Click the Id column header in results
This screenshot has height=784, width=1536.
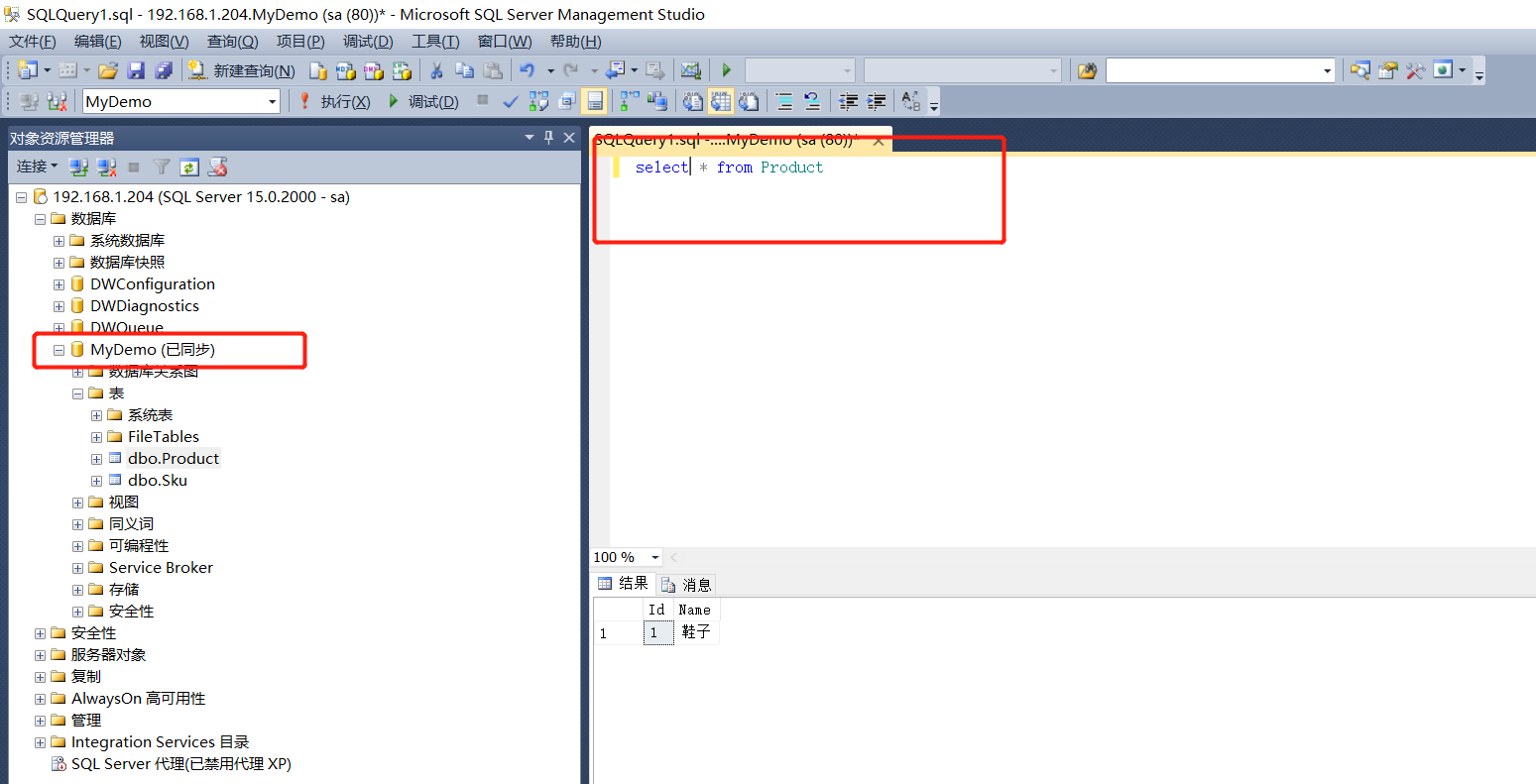click(656, 610)
